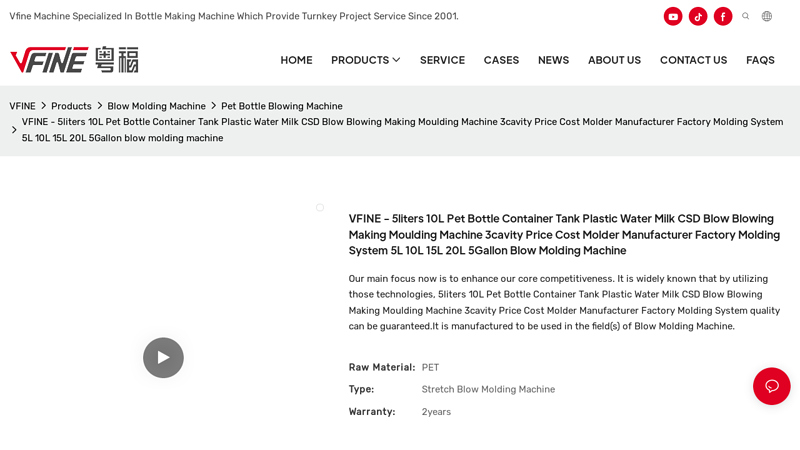Expand the PRODUCTS dropdown menu
800x450 pixels.
click(365, 60)
